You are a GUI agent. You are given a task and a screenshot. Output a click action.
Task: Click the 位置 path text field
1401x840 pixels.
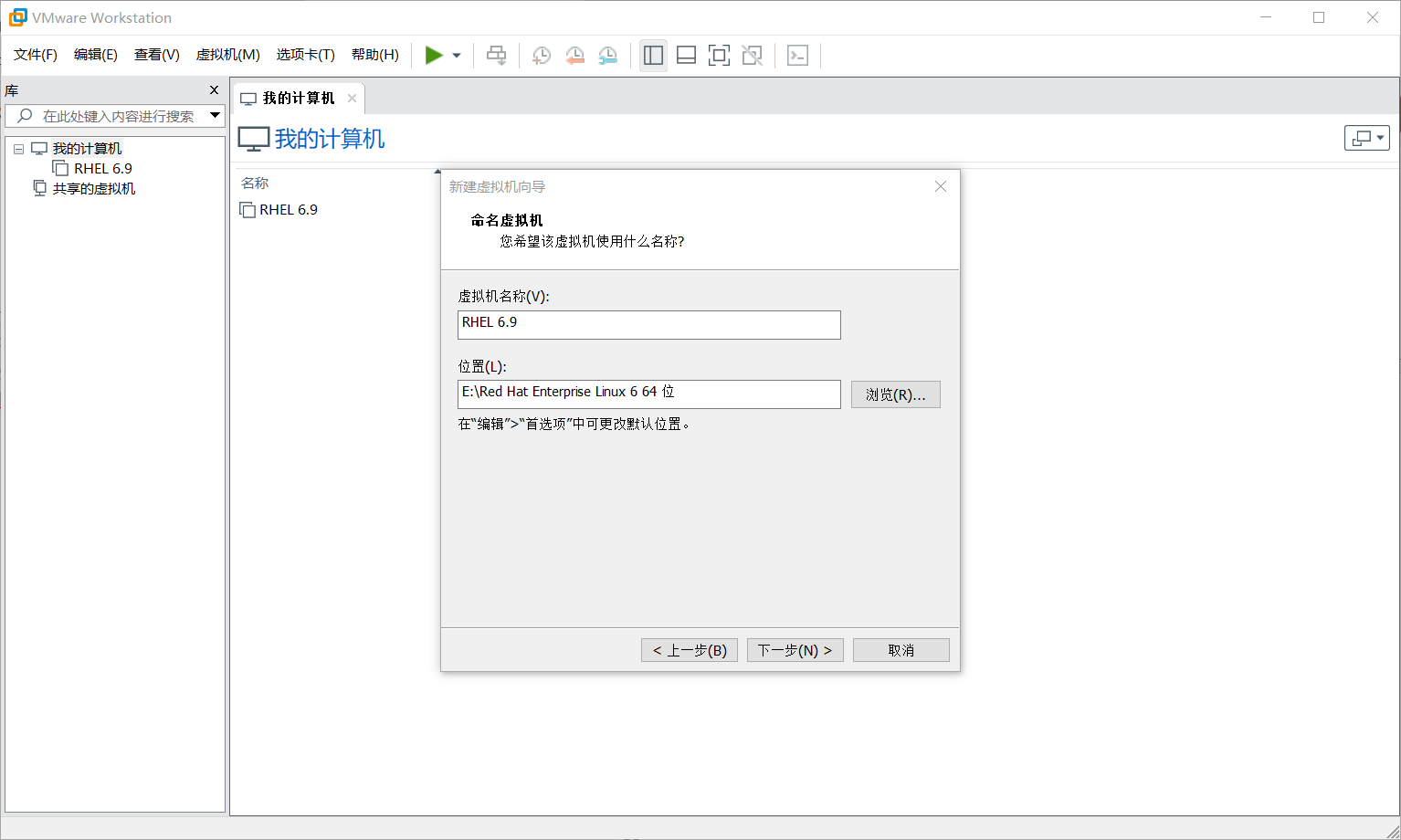pyautogui.click(x=649, y=394)
